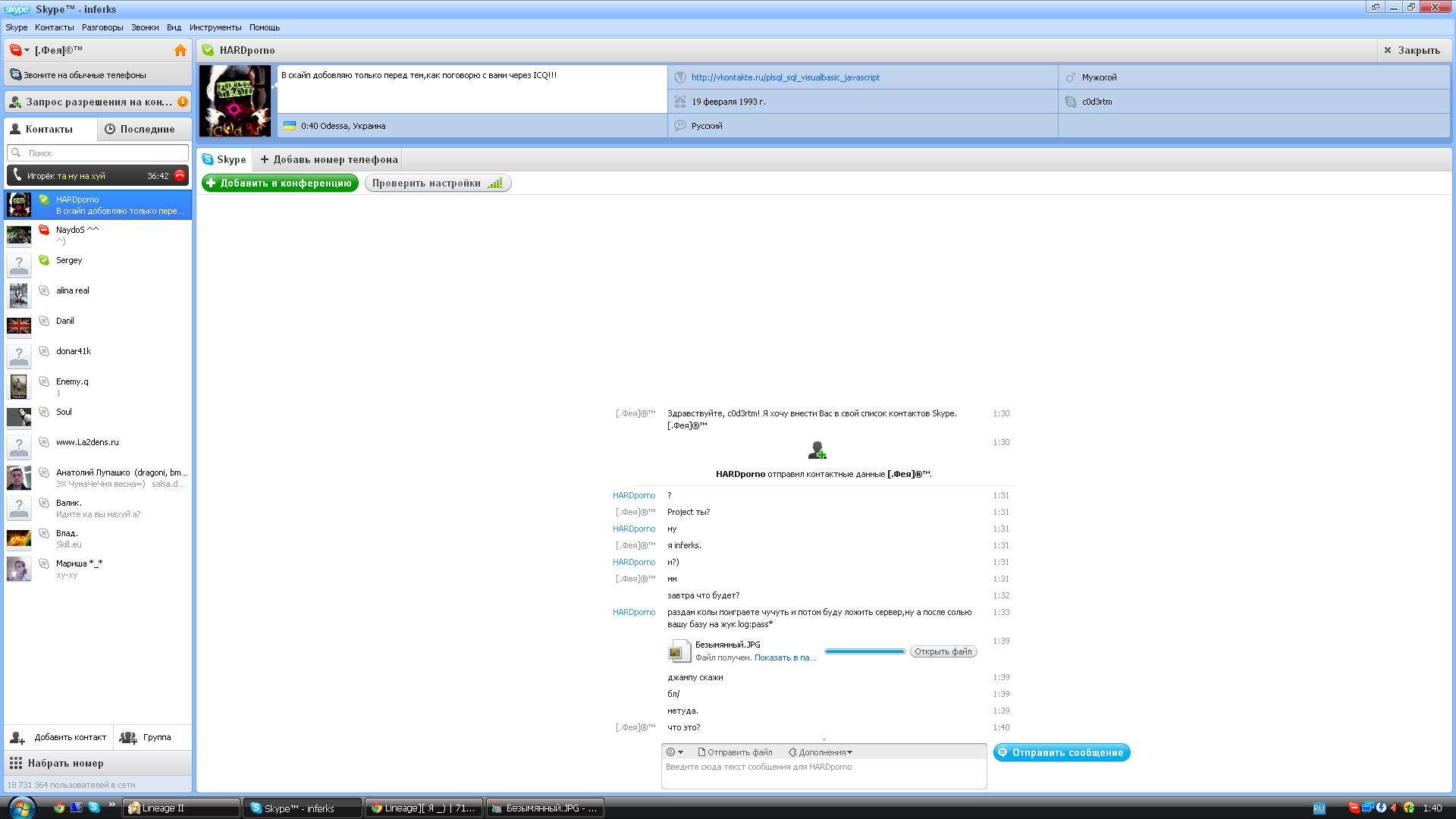Click the Add contact icon
Viewport: 1456px width, 819px height.
(17, 737)
